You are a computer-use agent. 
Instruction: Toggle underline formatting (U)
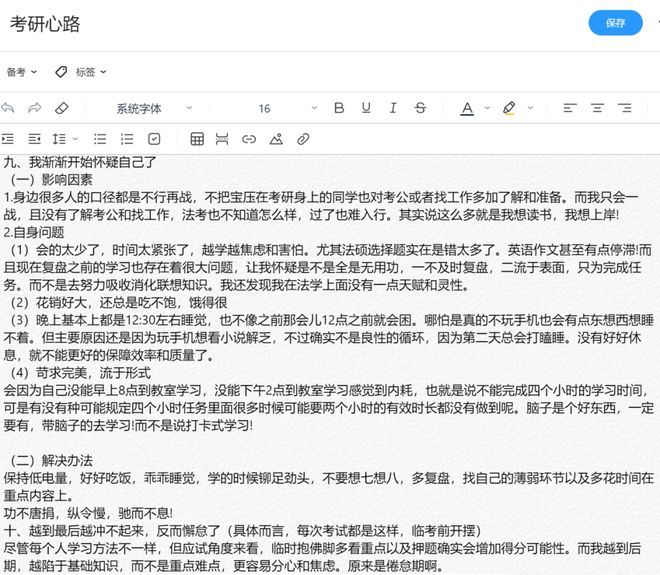[x=366, y=108]
